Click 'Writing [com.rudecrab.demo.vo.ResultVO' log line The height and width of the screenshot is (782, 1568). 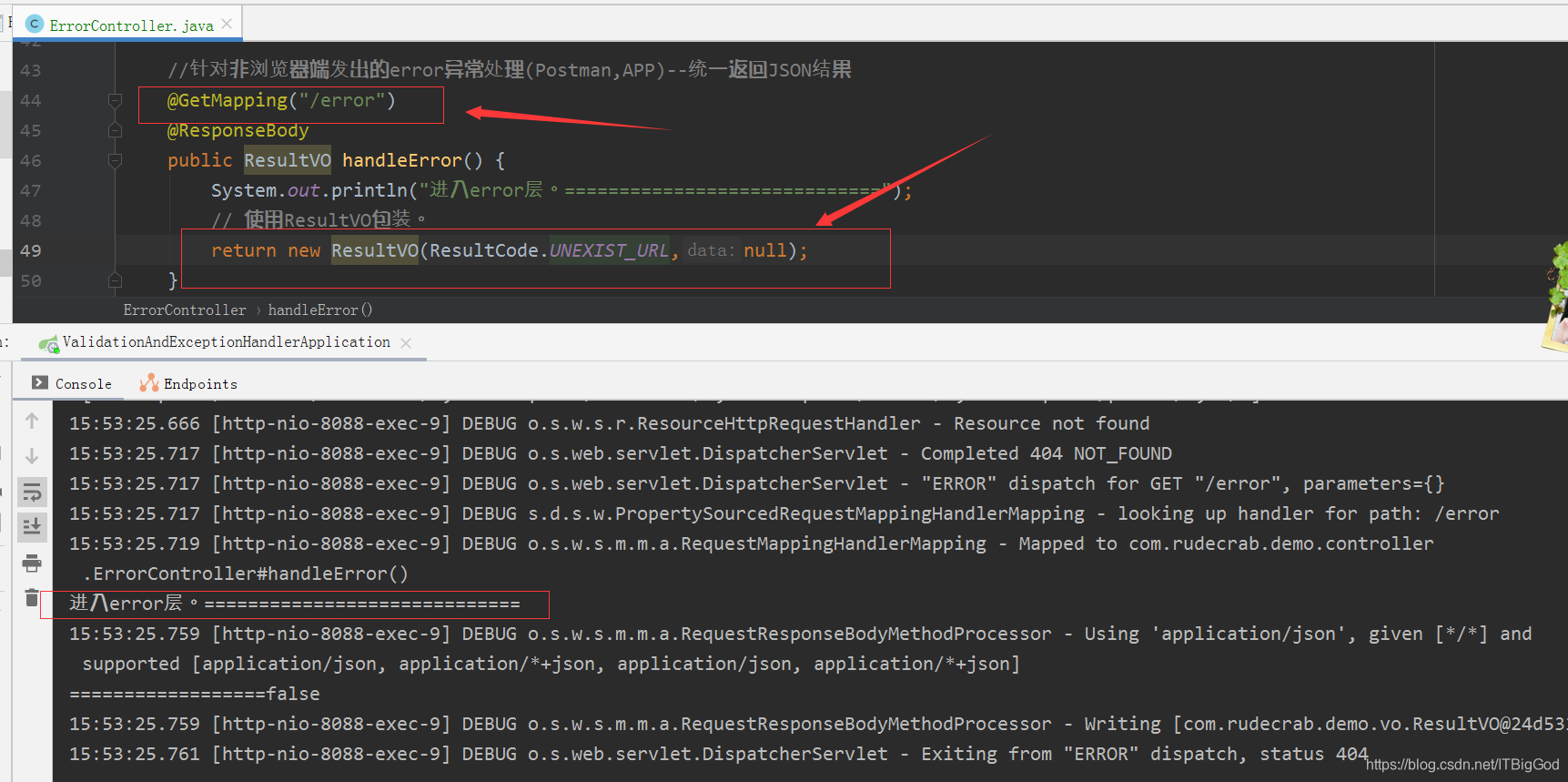coord(818,724)
